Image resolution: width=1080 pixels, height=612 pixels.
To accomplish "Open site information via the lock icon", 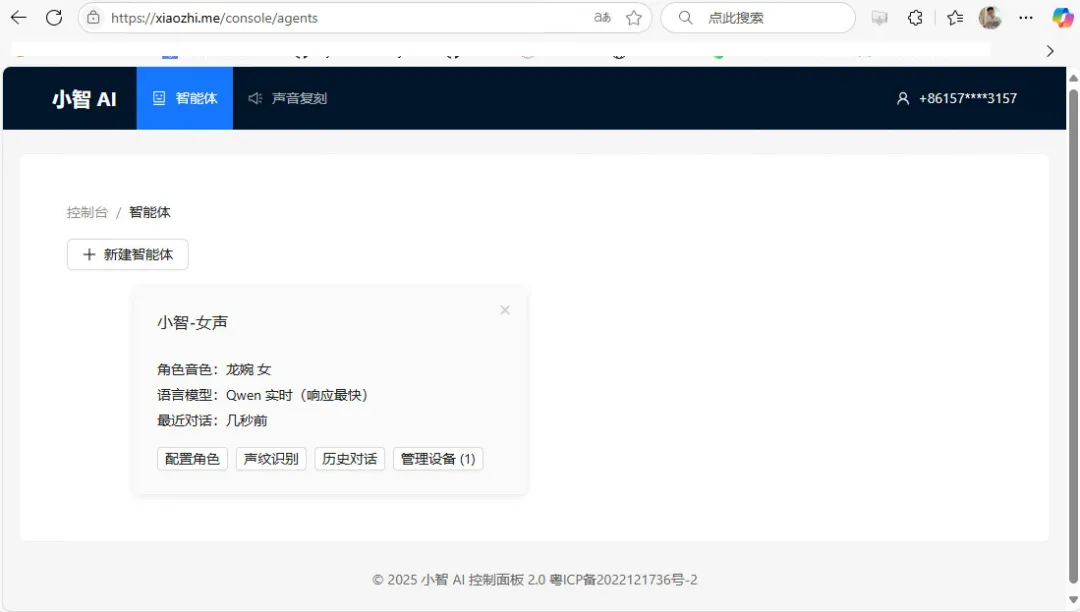I will click(x=95, y=17).
